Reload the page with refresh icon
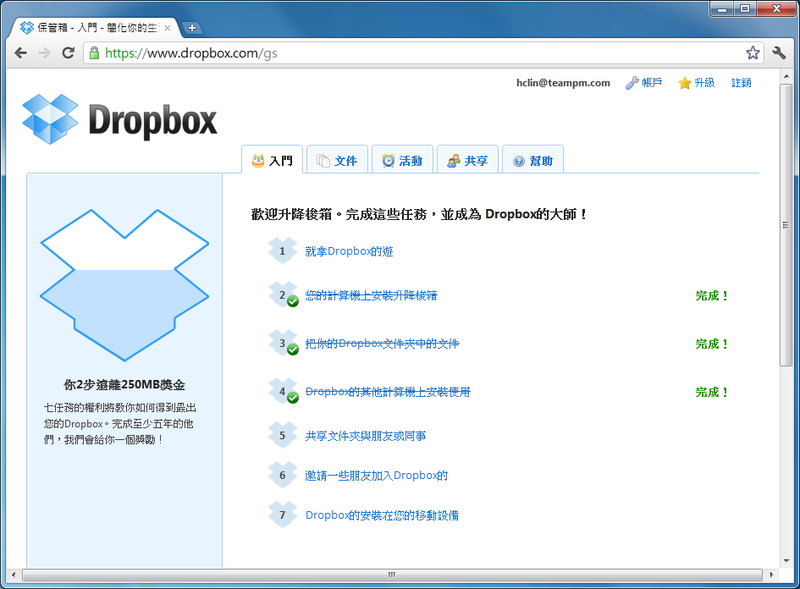This screenshot has height=589, width=800. (x=68, y=53)
